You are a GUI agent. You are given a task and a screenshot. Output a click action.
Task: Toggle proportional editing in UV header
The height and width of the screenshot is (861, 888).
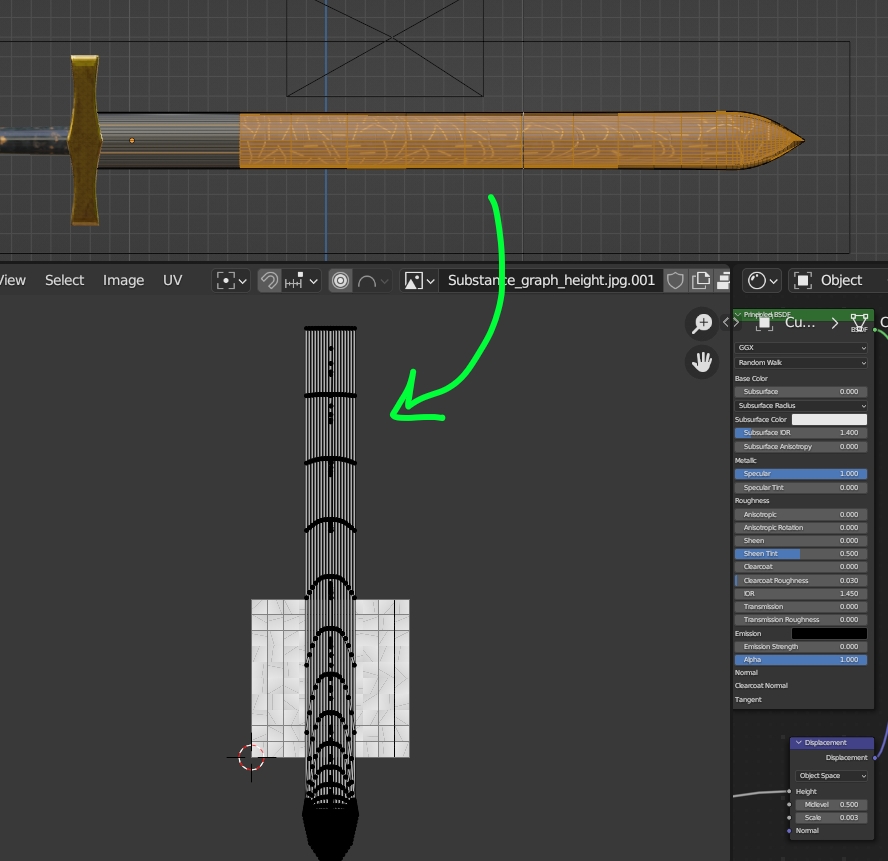tap(340, 280)
